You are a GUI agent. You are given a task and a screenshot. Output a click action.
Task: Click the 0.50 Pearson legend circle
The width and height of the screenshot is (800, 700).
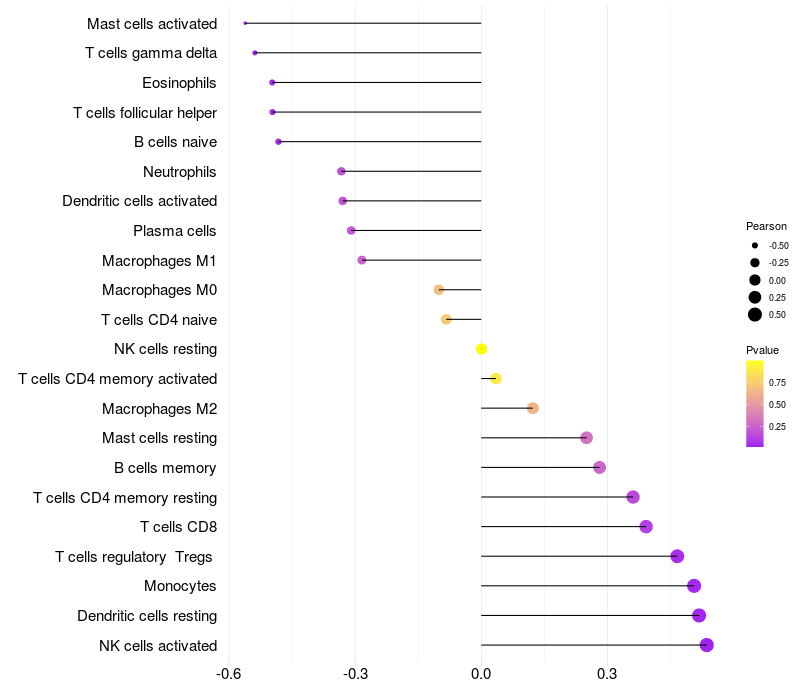[755, 315]
